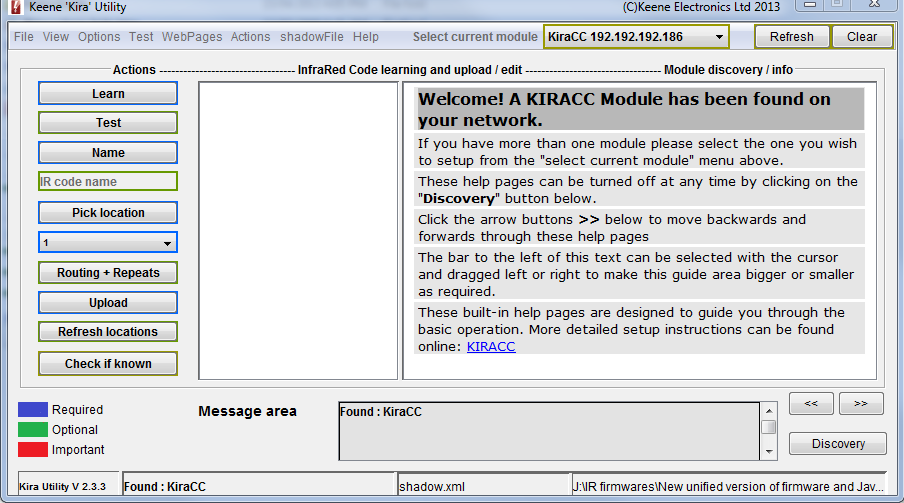Open the shadowFile menu
The image size is (904, 503).
tap(311, 37)
